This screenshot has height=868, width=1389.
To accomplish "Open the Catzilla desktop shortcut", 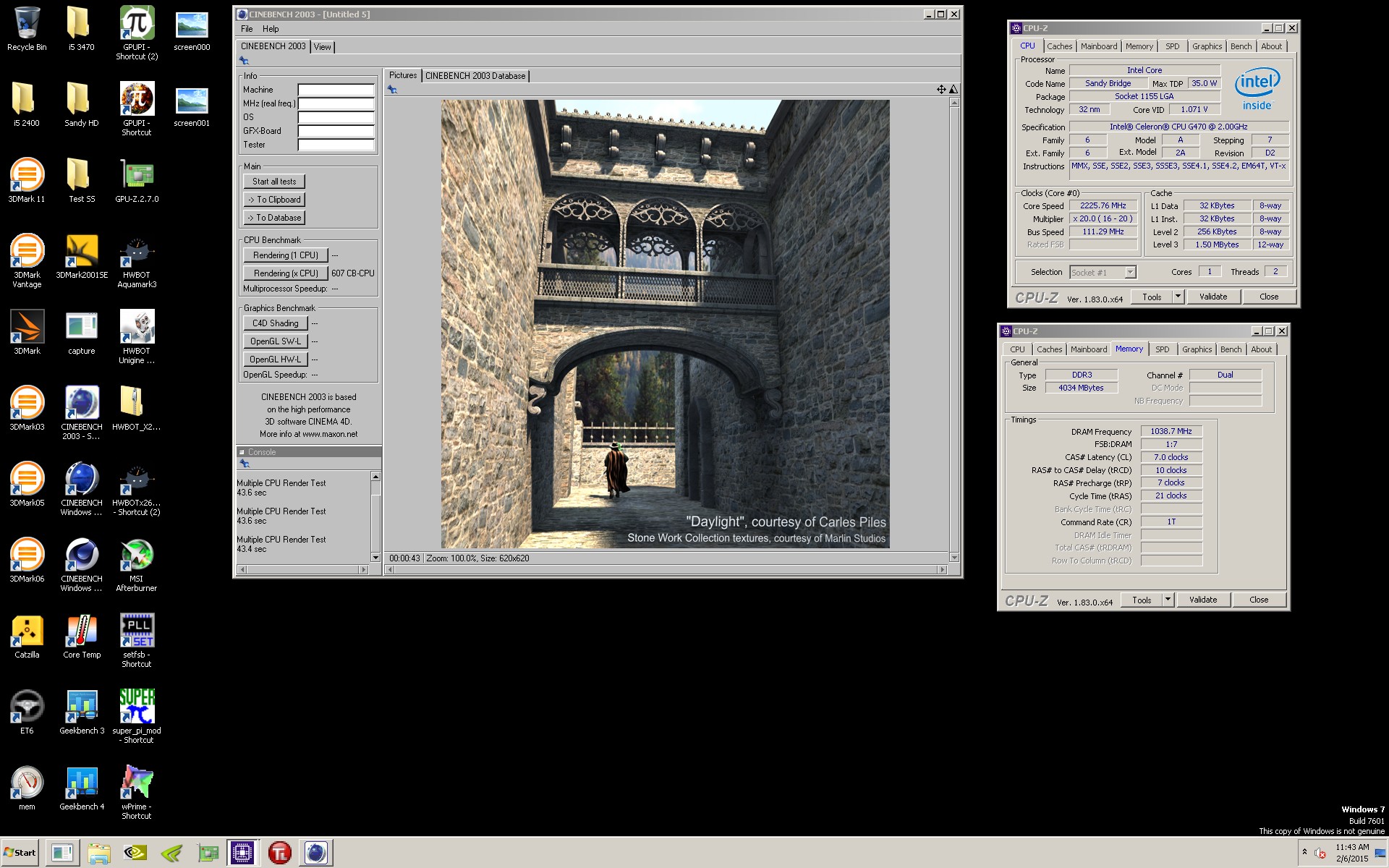I will coord(27,637).
